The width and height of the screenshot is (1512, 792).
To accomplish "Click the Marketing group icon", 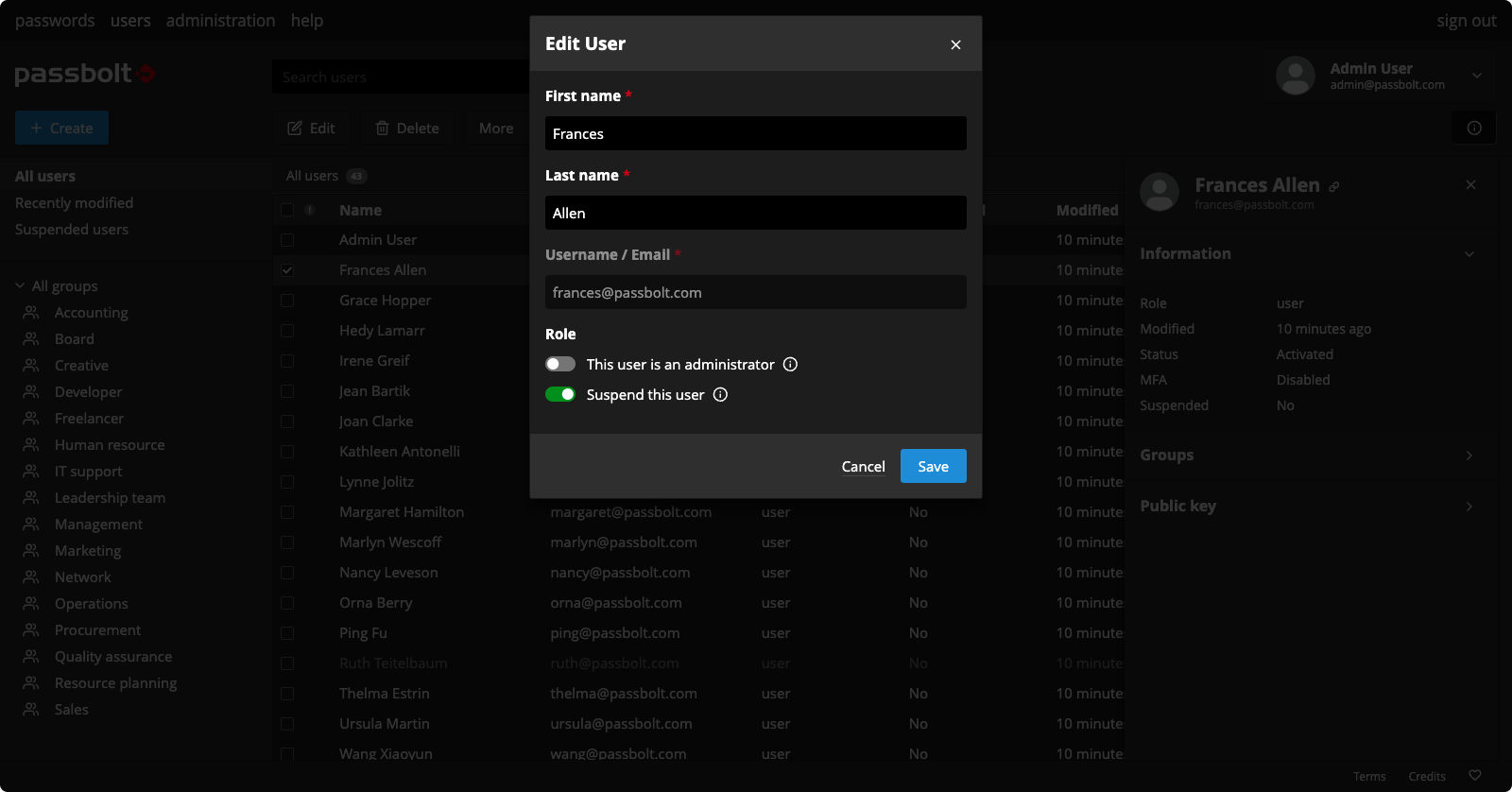I will tap(31, 550).
